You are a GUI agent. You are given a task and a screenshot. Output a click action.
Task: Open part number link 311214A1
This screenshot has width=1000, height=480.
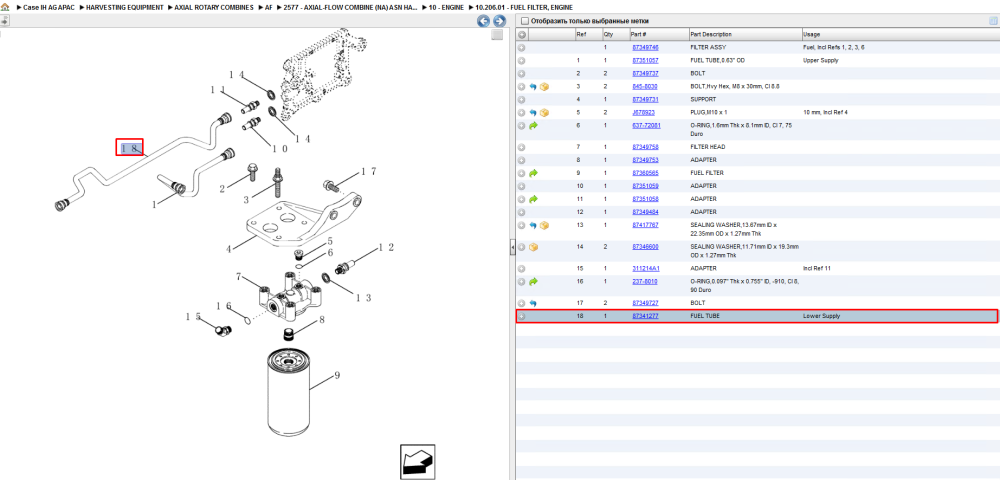[x=645, y=268]
